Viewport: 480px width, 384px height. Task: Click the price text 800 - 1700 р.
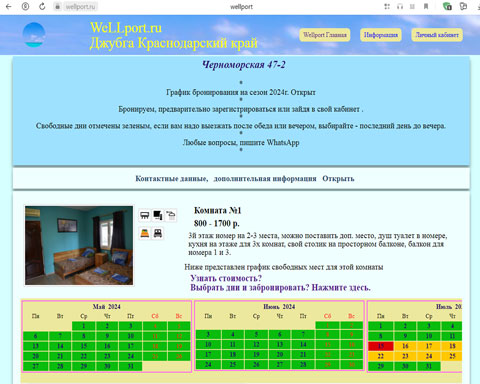217,223
